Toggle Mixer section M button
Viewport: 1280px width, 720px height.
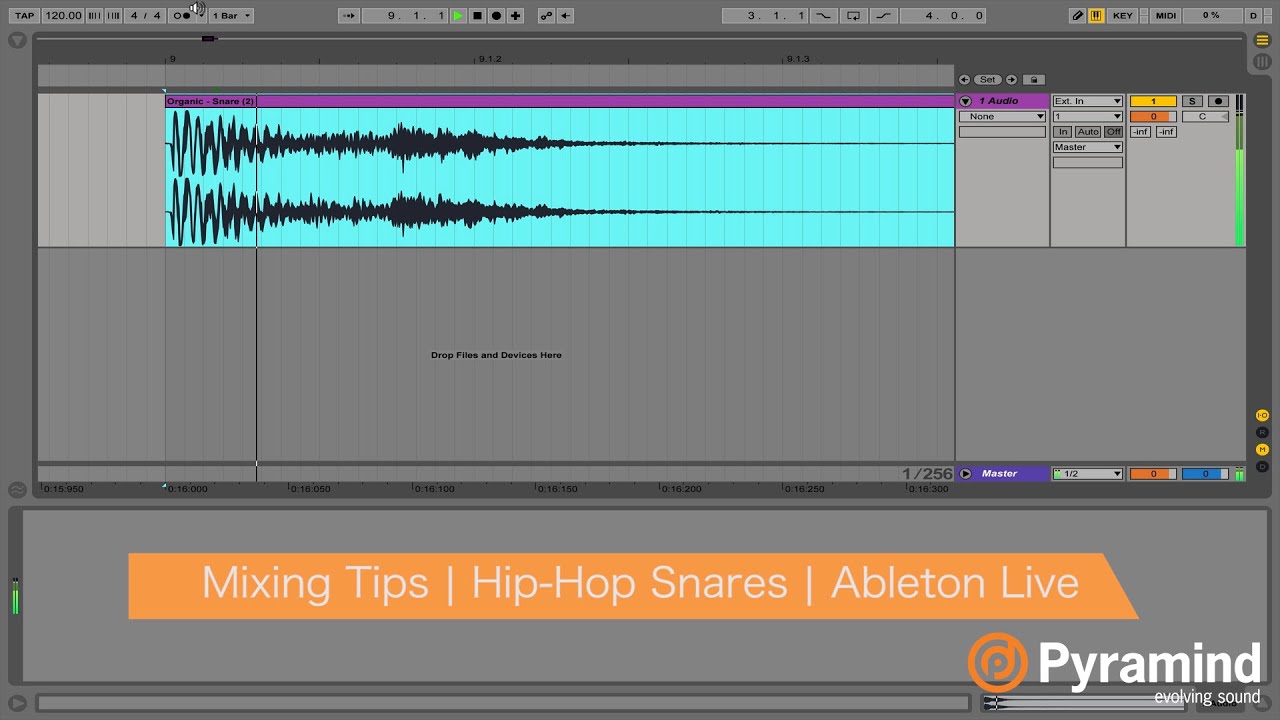tap(1262, 449)
